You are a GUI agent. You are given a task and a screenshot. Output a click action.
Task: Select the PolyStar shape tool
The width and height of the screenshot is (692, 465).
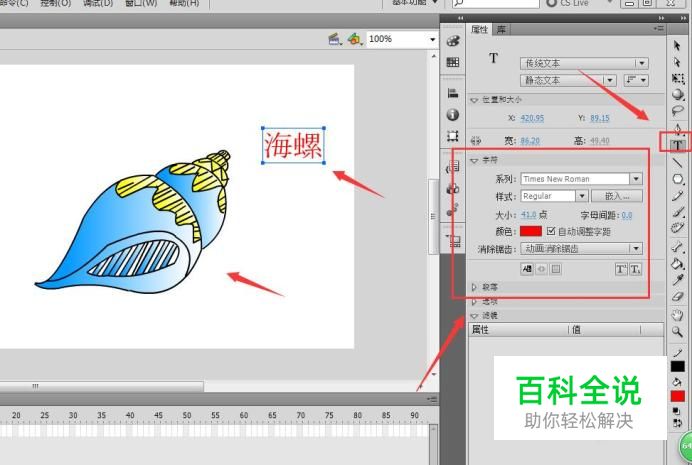pos(677,179)
